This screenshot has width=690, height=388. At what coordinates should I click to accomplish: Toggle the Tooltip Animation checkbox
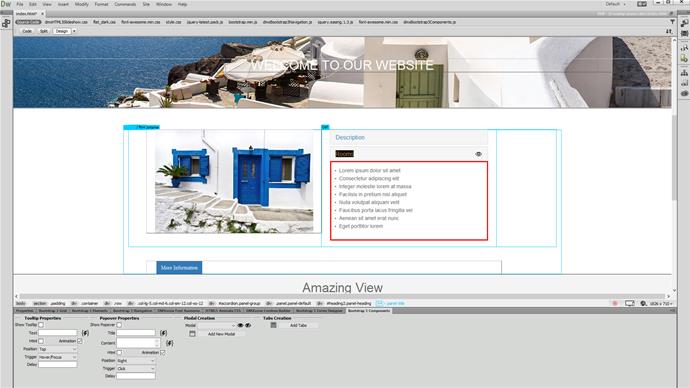(80, 341)
